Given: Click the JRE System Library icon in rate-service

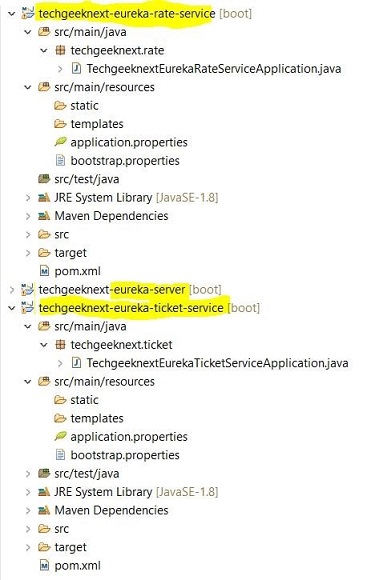Looking at the screenshot, I should pyautogui.click(x=44, y=198).
